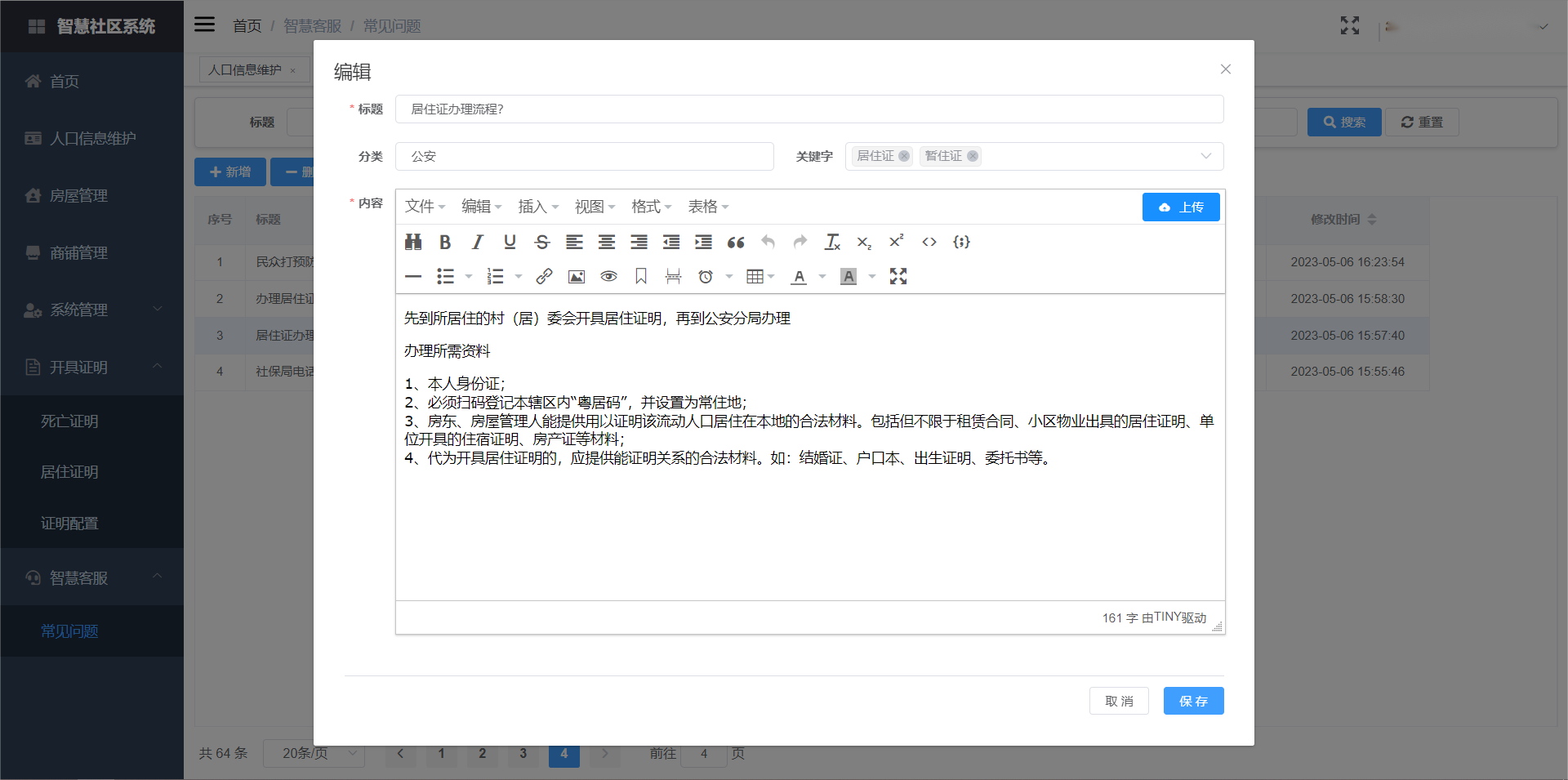The height and width of the screenshot is (780, 1568).
Task: Redo edit in editor toolbar
Action: pyautogui.click(x=800, y=242)
